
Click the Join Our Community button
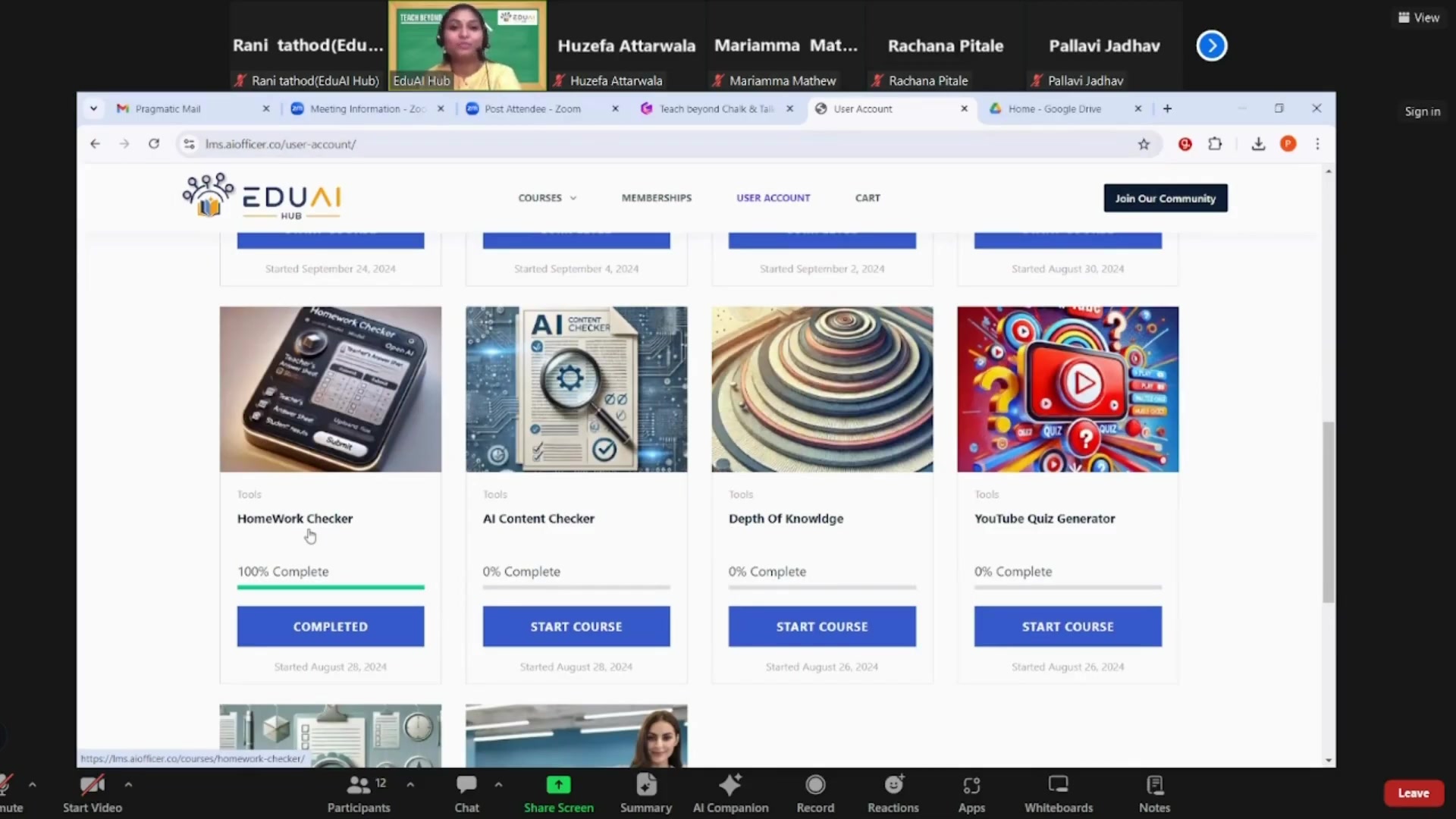(1166, 198)
